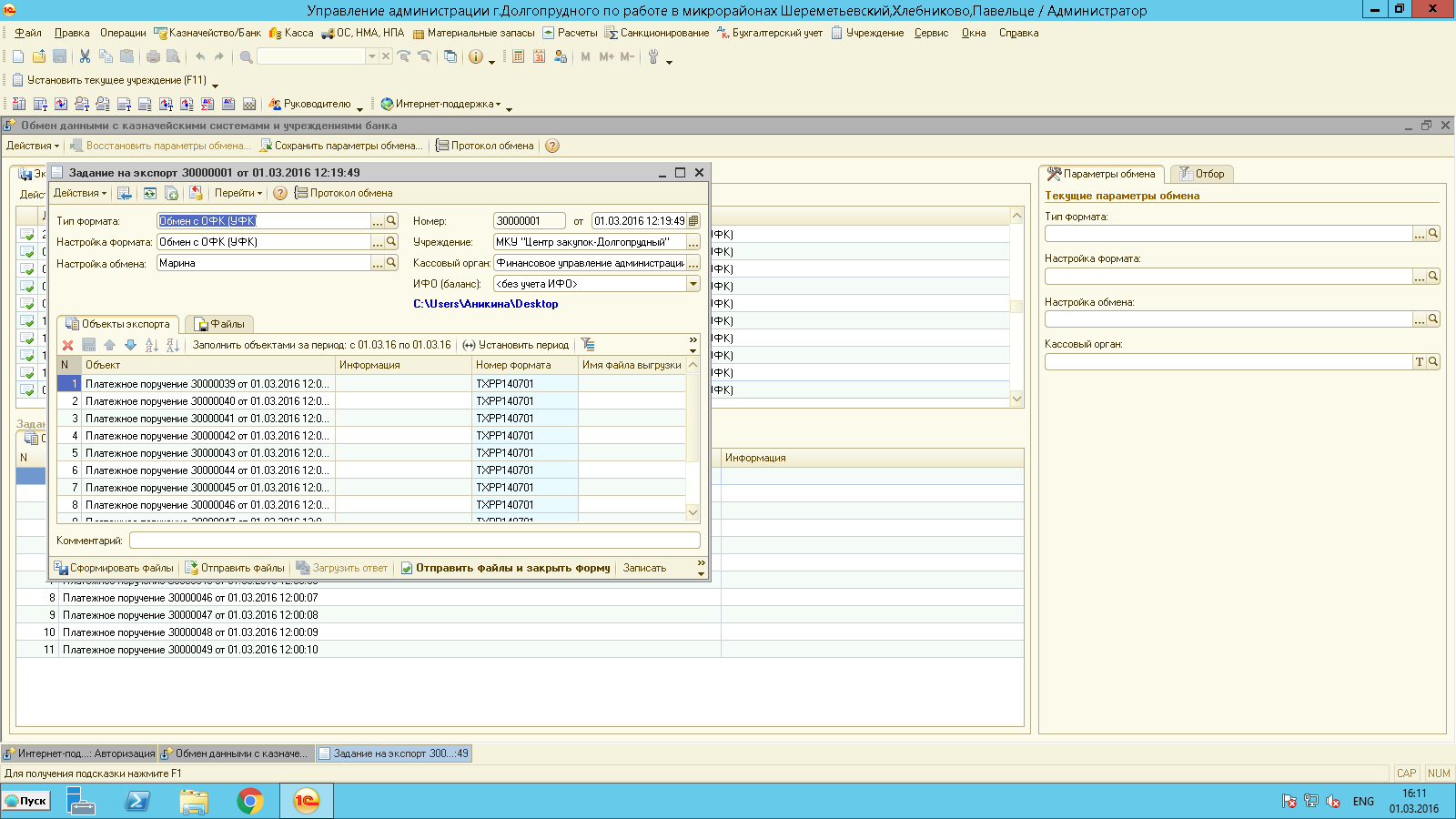Screen dimensions: 1456x819
Task: Switch to the Файлы tab
Action: (x=219, y=324)
